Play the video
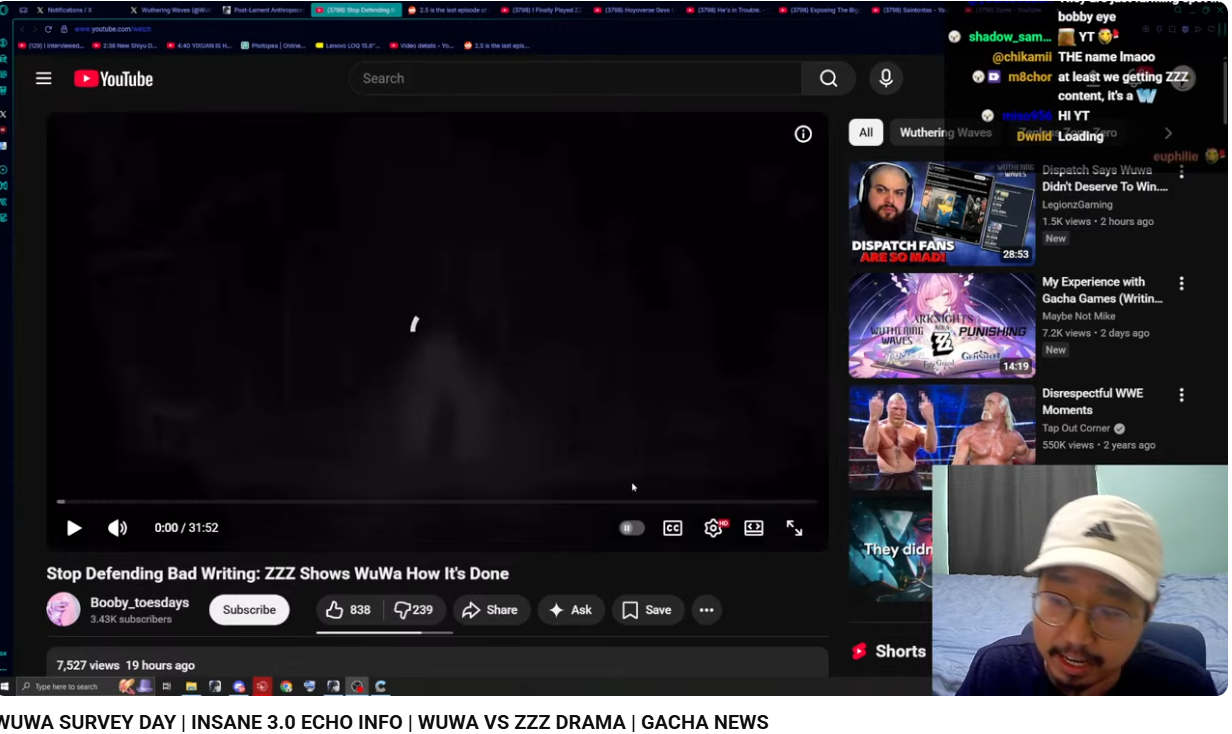The width and height of the screenshot is (1232, 734). [74, 528]
